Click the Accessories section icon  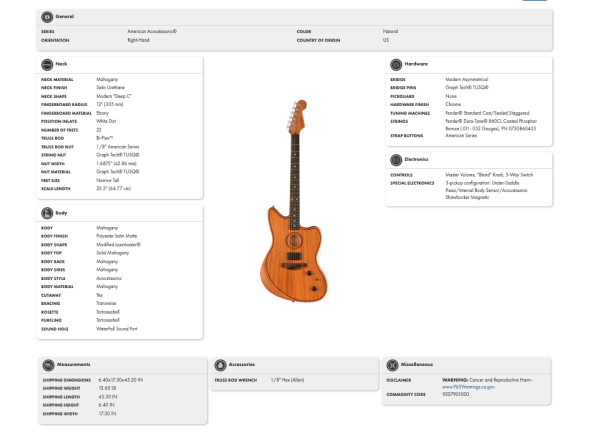pyautogui.click(x=220, y=365)
